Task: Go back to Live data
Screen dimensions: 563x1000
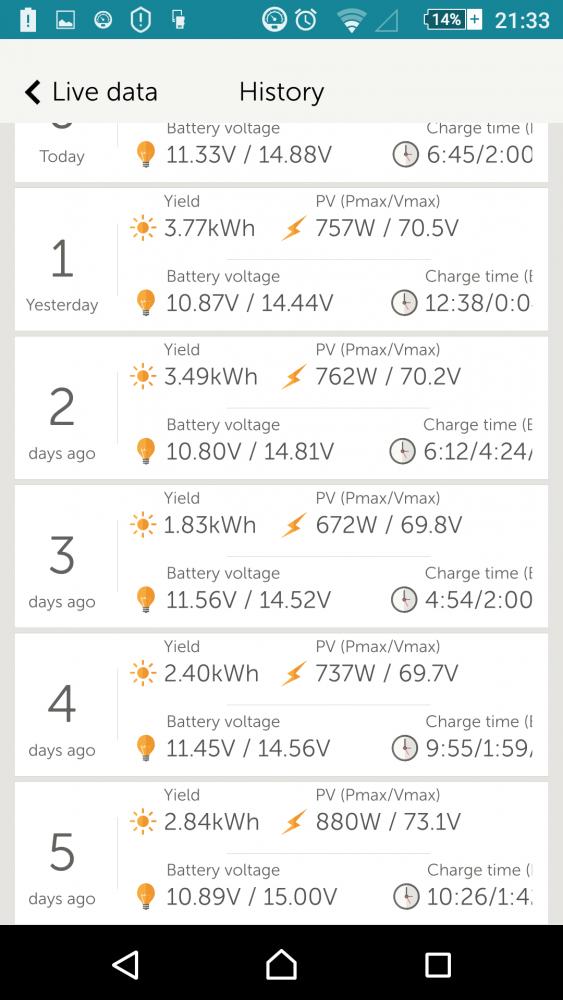Action: tap(91, 92)
